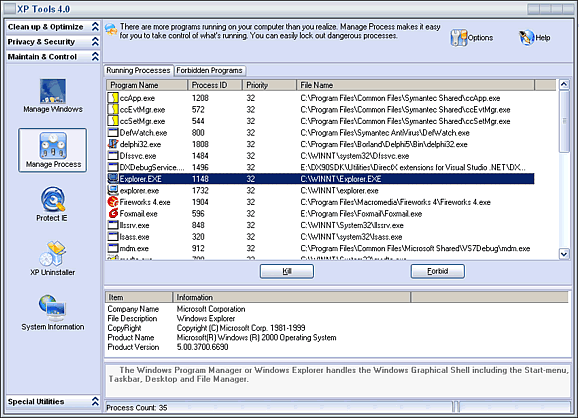Select the Foxmail.exe process name
The width and height of the screenshot is (579, 418).
point(138,214)
